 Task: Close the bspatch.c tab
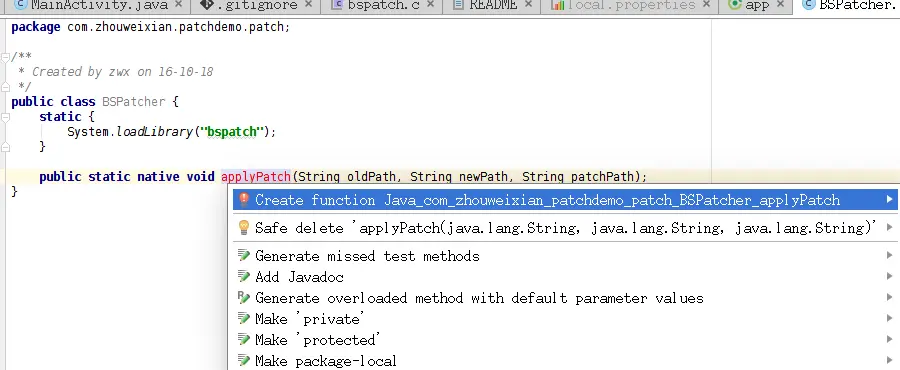click(429, 5)
